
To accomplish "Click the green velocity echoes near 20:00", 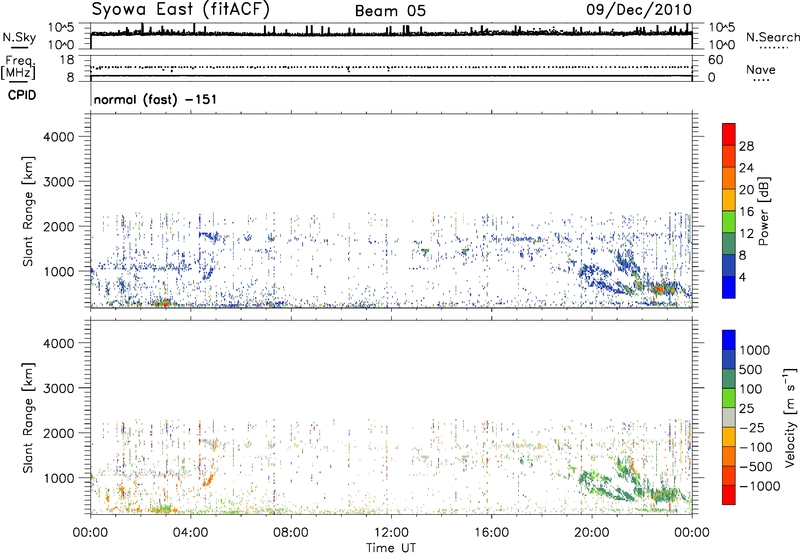I will [x=594, y=481].
